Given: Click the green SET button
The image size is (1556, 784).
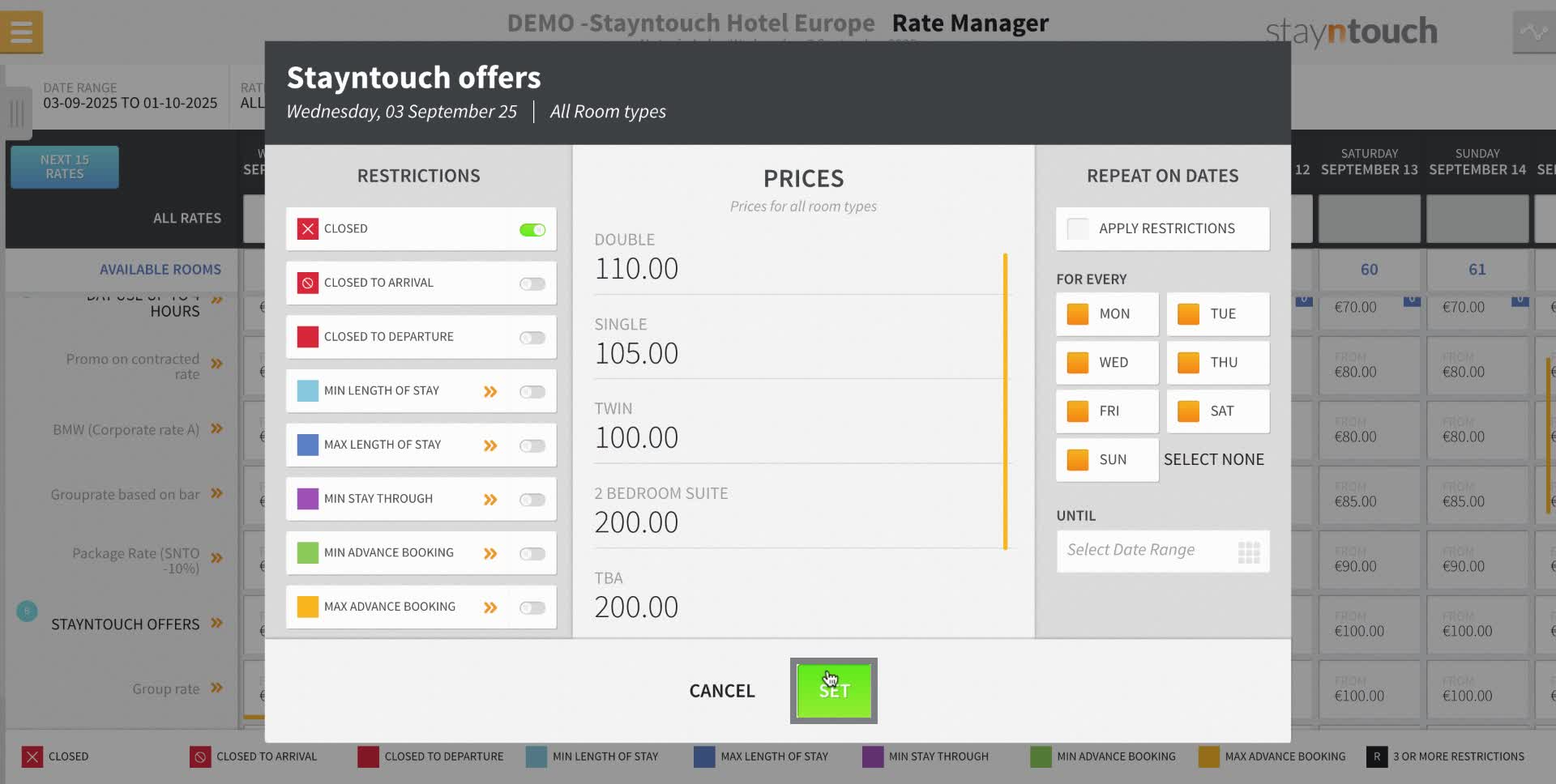Looking at the screenshot, I should pos(834,691).
